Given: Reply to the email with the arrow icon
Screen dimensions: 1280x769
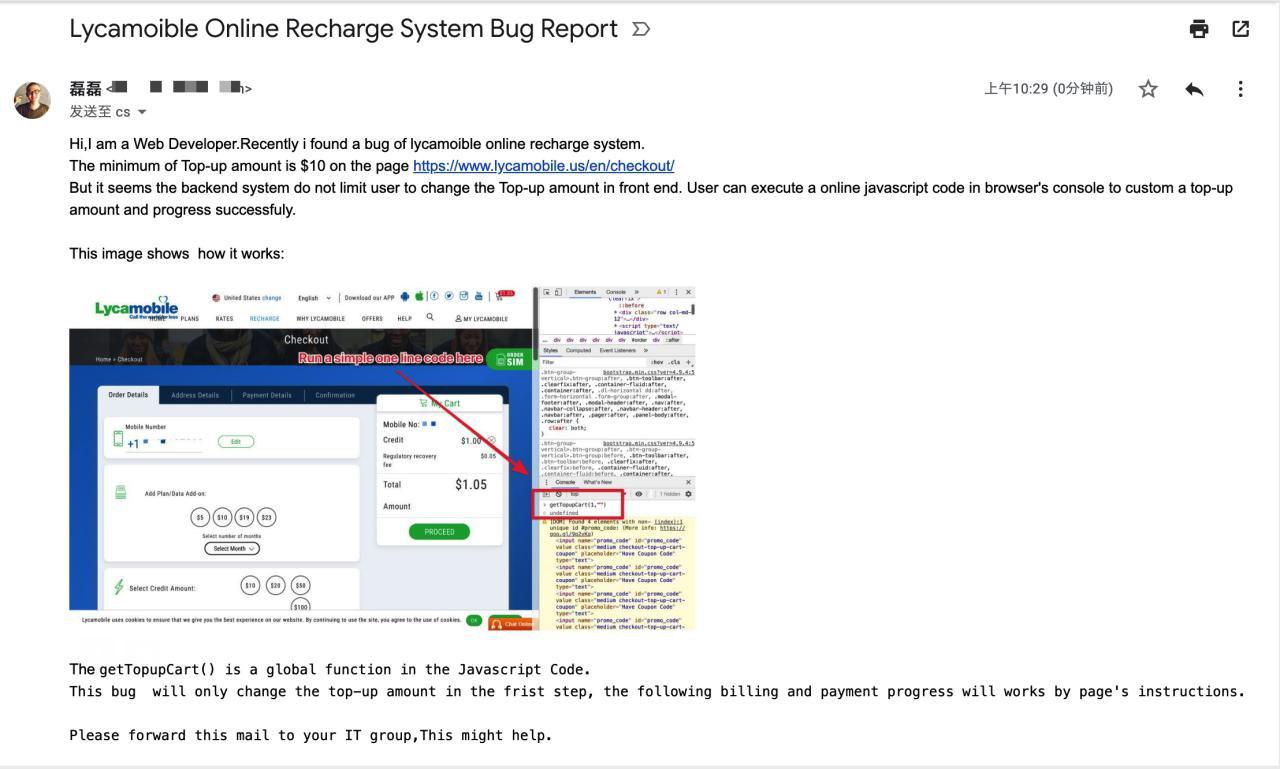Looking at the screenshot, I should point(1194,89).
